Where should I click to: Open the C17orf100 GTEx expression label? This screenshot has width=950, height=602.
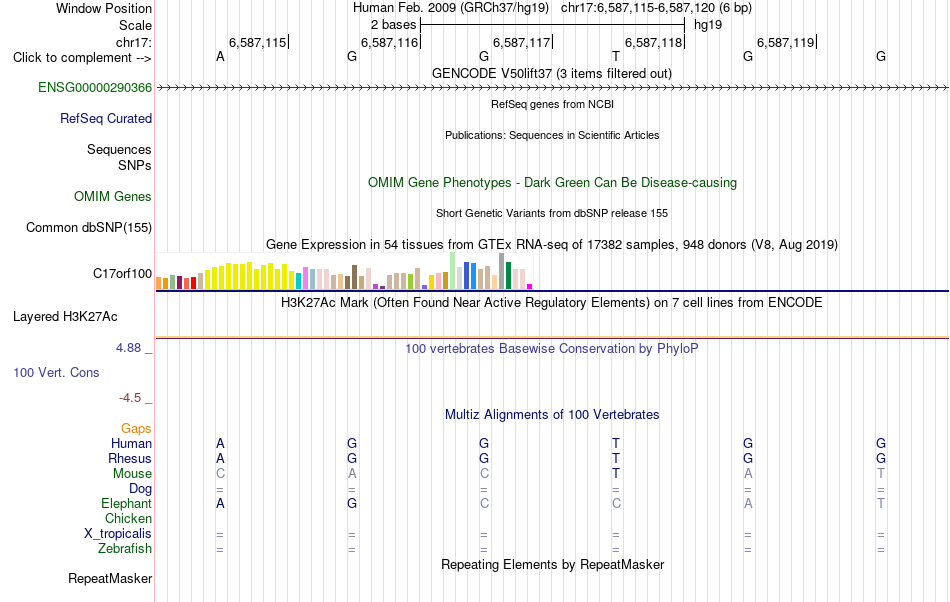(x=122, y=274)
